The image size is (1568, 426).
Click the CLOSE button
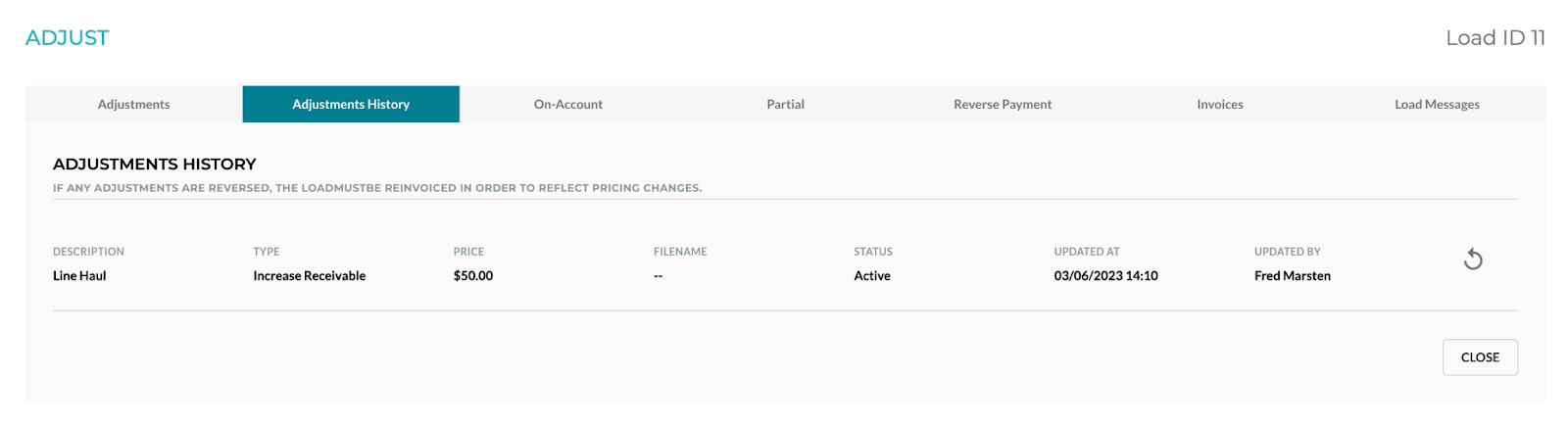pyautogui.click(x=1480, y=357)
